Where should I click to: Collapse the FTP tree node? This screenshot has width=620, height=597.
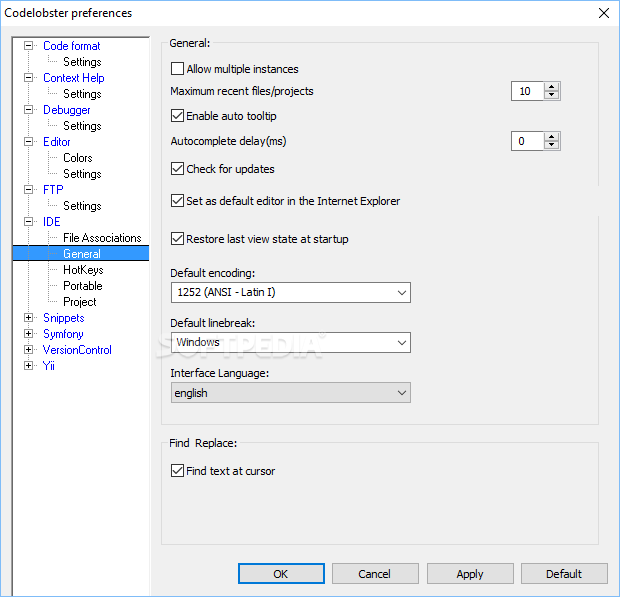(28, 190)
